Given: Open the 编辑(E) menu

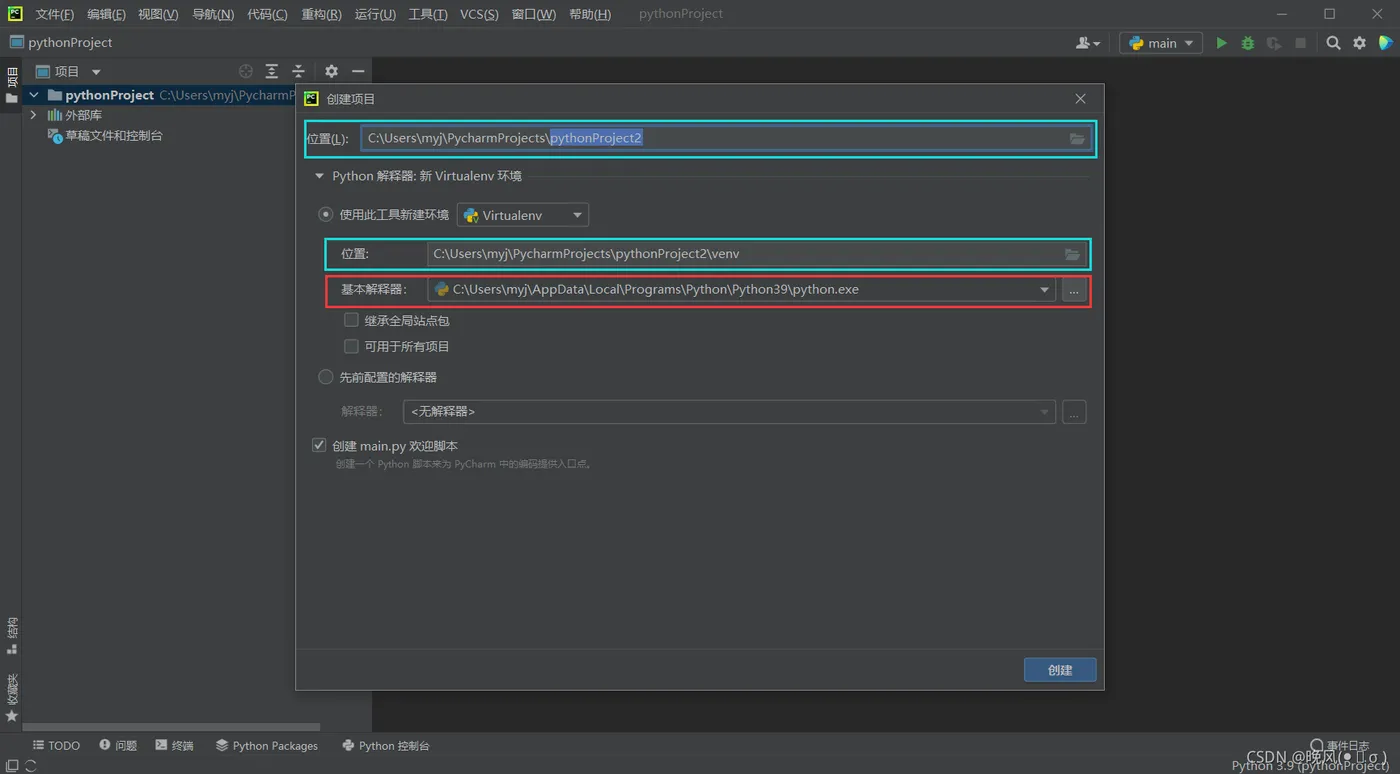Looking at the screenshot, I should (x=106, y=14).
